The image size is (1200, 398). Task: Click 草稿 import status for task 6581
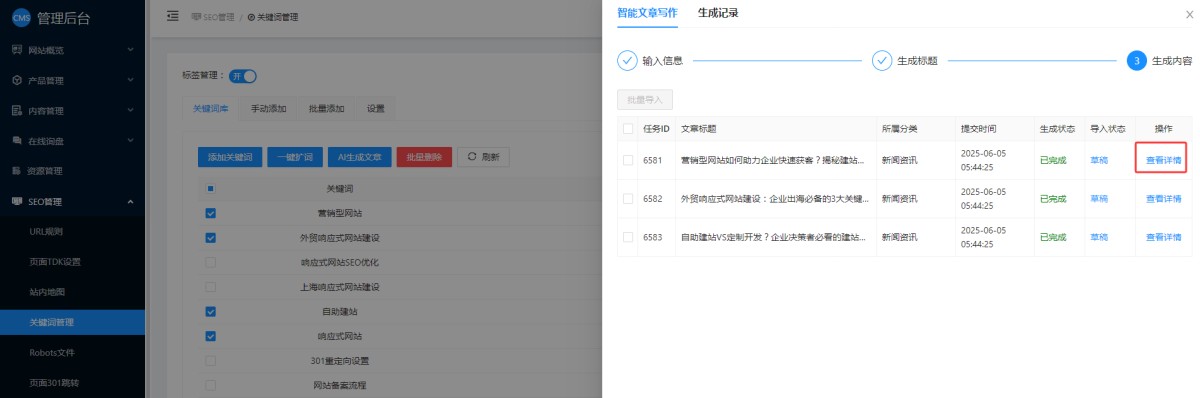(x=1099, y=160)
